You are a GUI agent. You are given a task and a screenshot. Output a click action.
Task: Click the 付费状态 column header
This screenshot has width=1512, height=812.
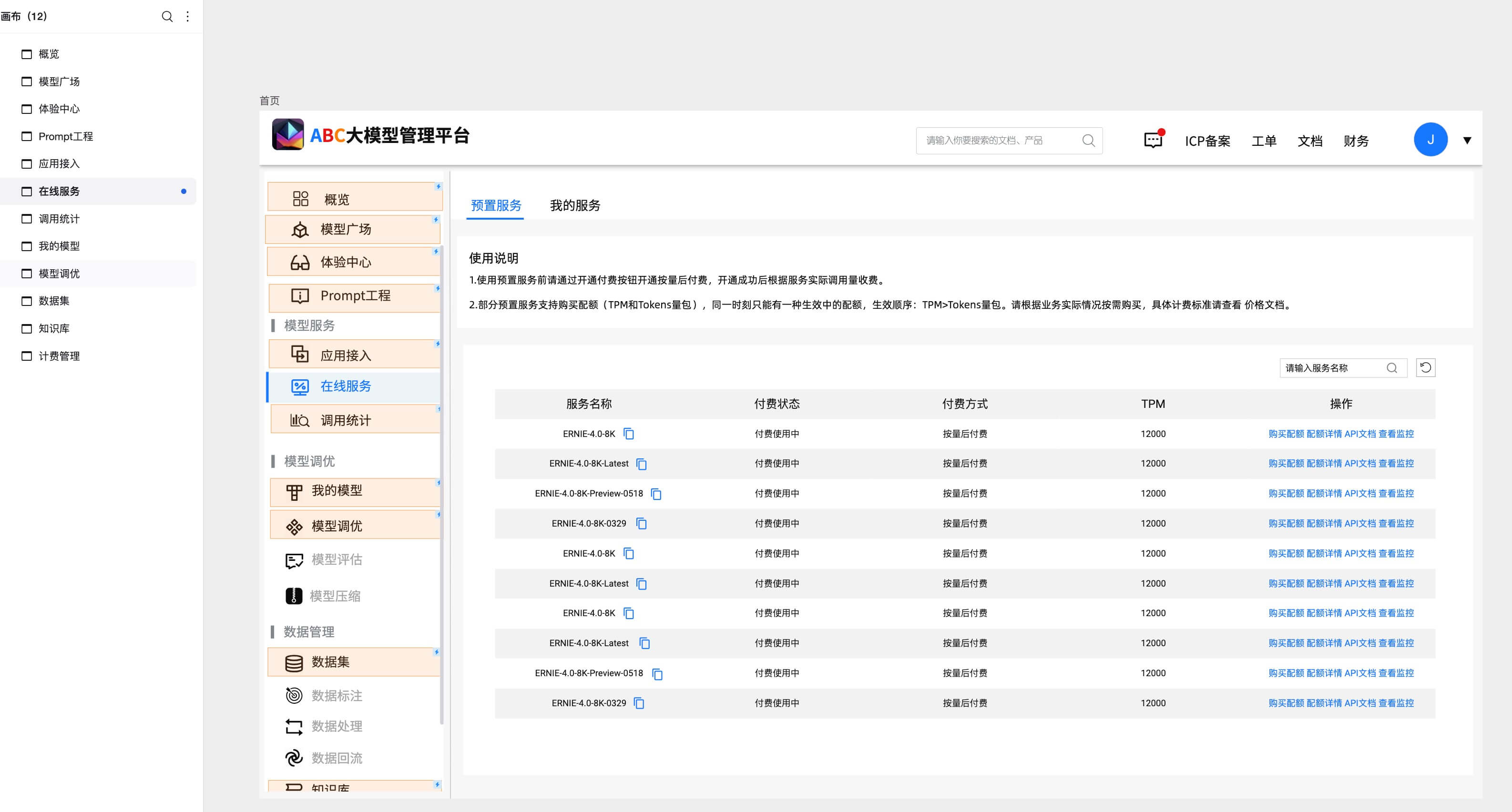(x=776, y=404)
